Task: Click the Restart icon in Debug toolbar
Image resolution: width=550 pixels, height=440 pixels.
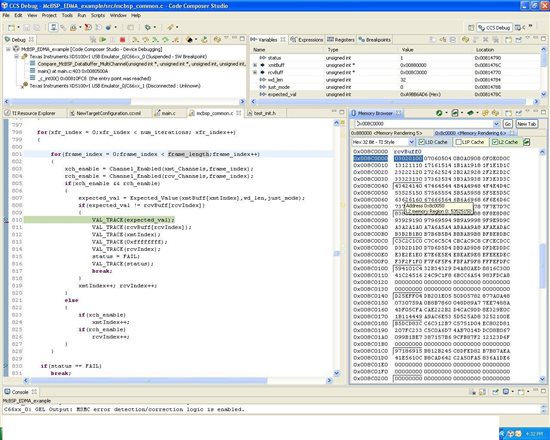Action: pyautogui.click(x=204, y=40)
